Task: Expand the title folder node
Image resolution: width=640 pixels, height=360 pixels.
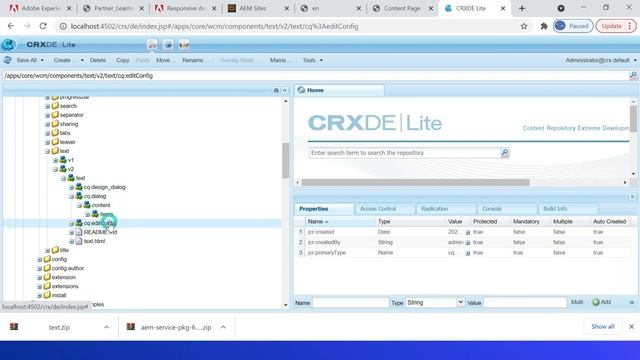Action: pyautogui.click(x=47, y=250)
